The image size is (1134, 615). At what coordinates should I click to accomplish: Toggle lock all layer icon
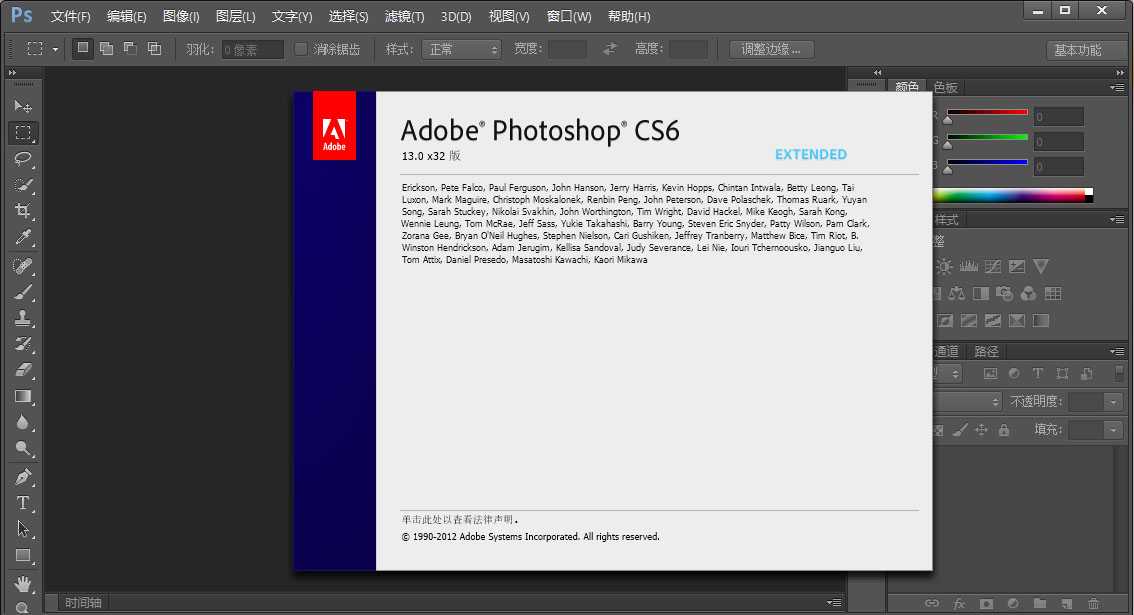(x=1004, y=430)
